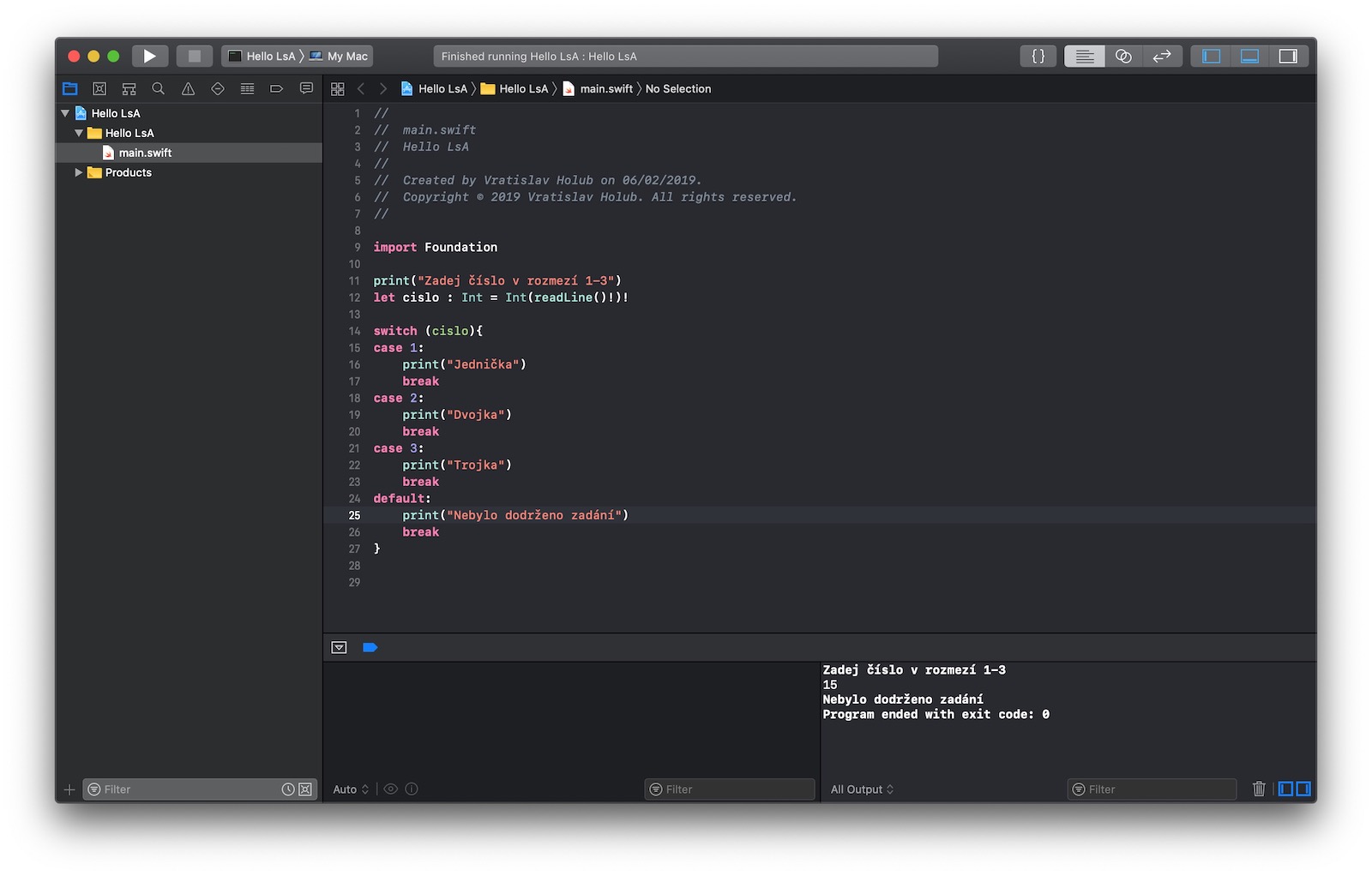Viewport: 1372px width, 876px height.
Task: Click the Stop button in toolbar
Action: [195, 57]
